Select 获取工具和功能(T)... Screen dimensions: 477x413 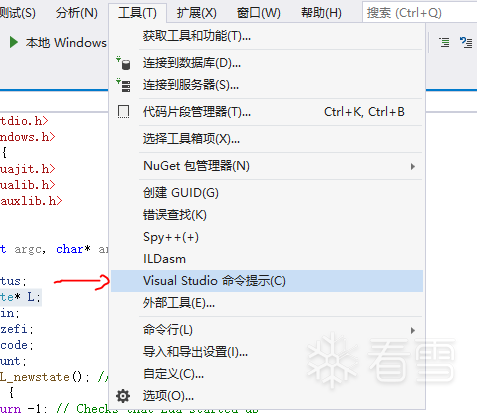point(267,36)
